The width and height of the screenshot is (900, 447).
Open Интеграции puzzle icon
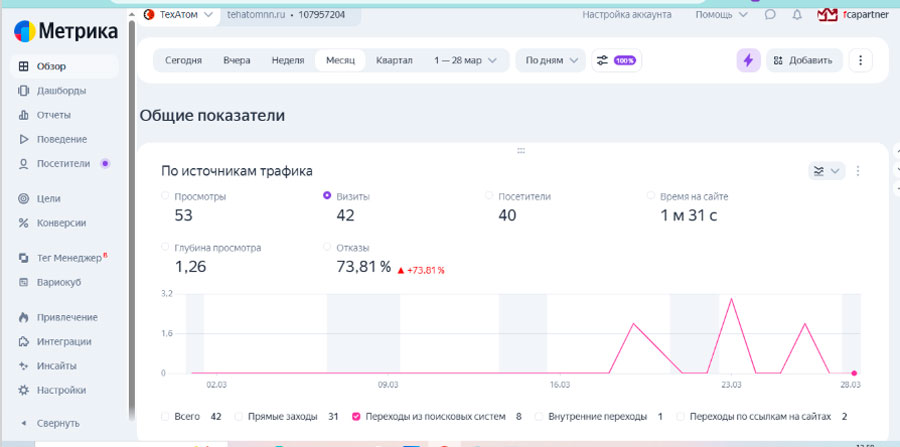(x=24, y=341)
